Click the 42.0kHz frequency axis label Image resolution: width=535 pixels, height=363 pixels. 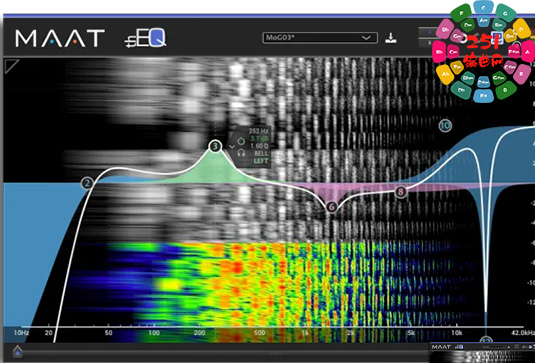pos(523,333)
